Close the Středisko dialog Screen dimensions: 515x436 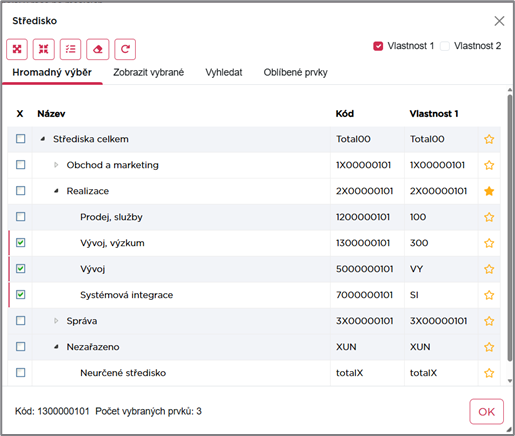pyautogui.click(x=499, y=21)
